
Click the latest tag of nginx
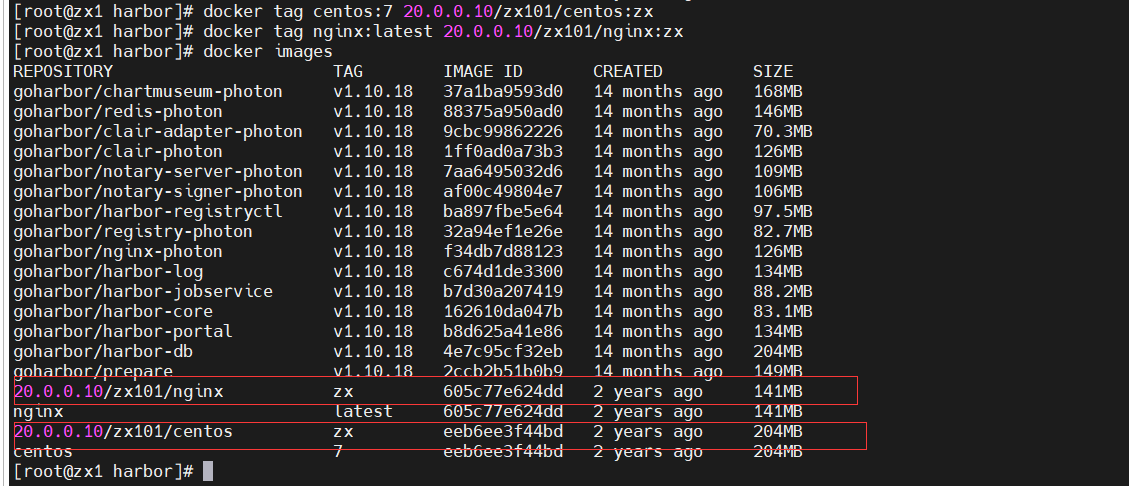click(363, 412)
